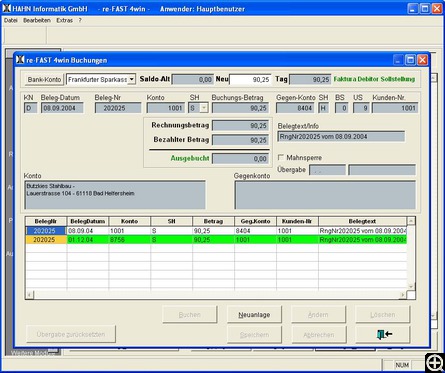The height and width of the screenshot is (373, 445).
Task: Open the Bearbeiten menu
Action: (37, 20)
